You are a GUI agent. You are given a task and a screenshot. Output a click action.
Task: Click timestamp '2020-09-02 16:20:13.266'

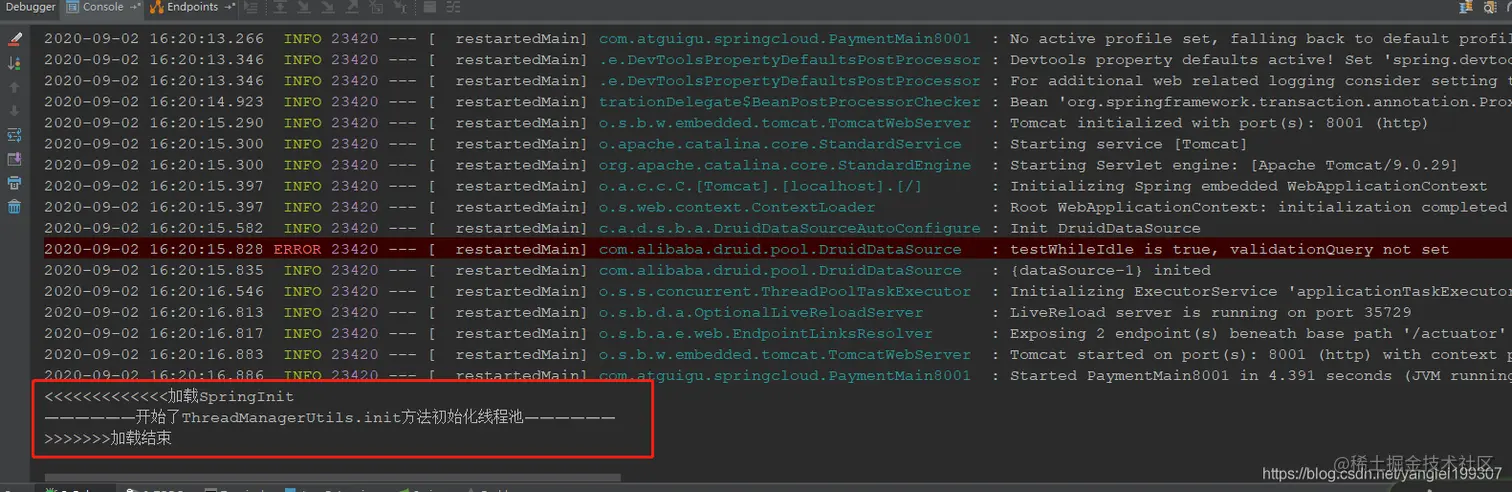[x=154, y=39]
